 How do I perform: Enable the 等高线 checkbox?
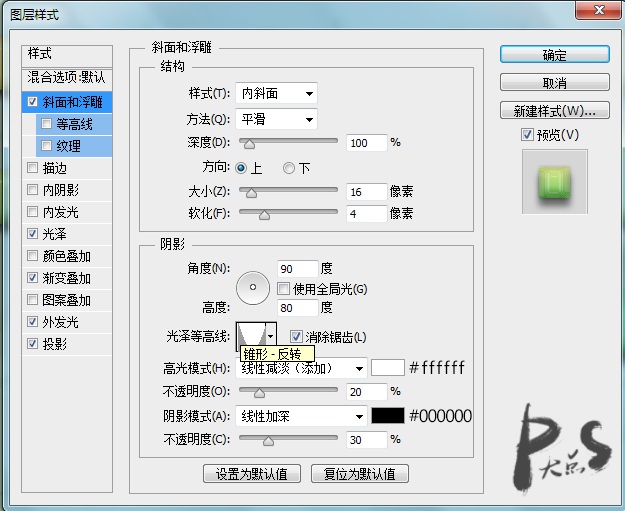[x=46, y=124]
